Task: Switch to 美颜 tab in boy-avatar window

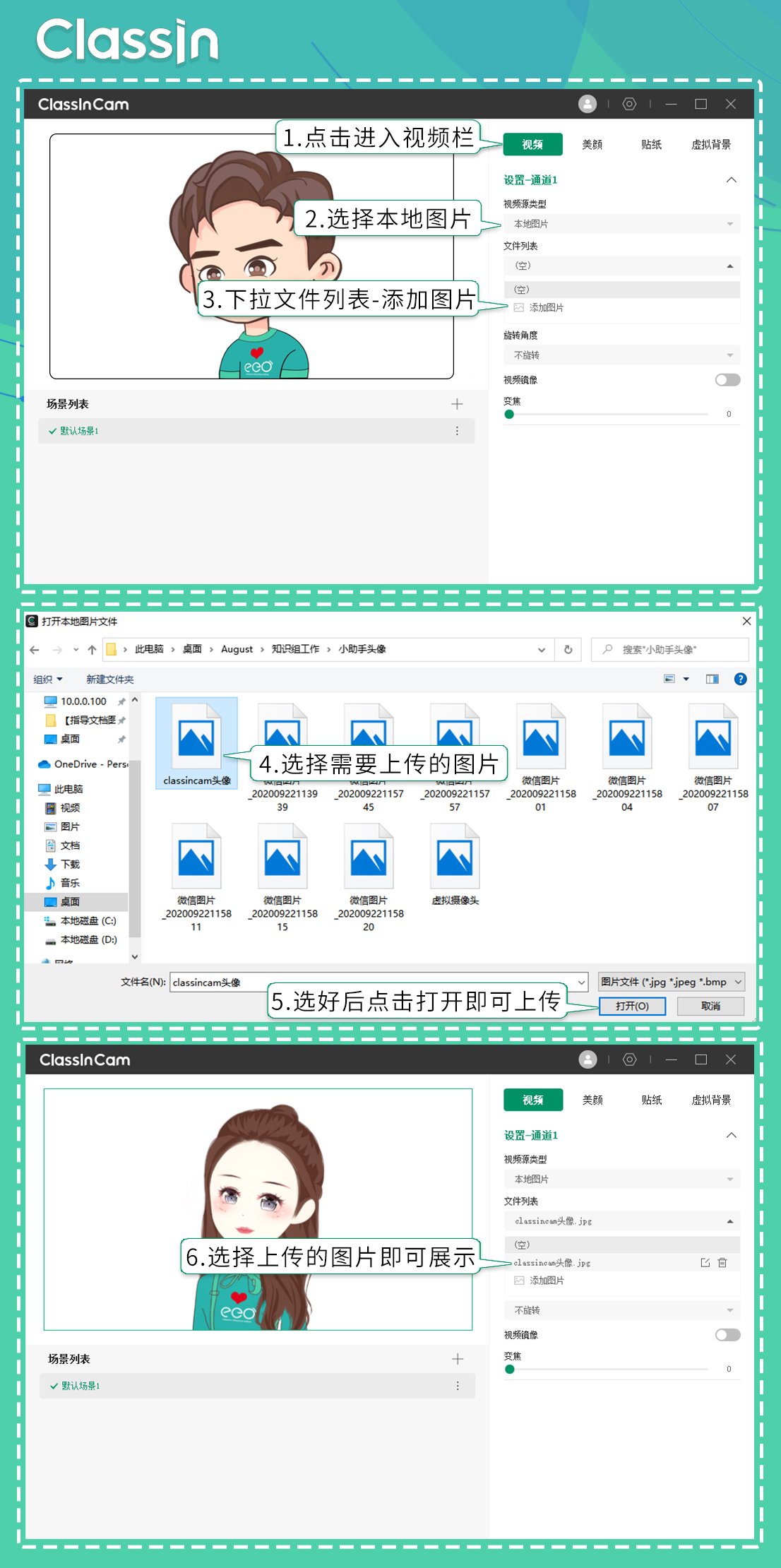Action: 592,145
